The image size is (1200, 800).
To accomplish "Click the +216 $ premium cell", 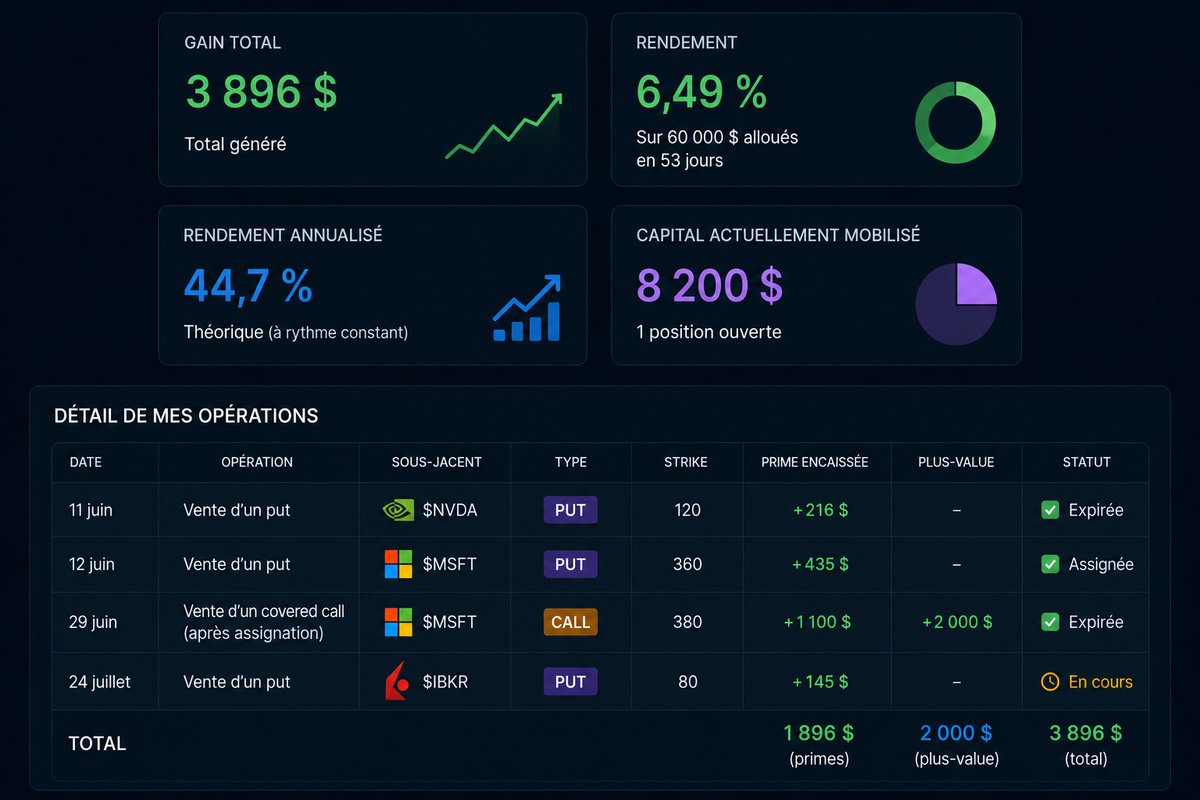I will [820, 510].
